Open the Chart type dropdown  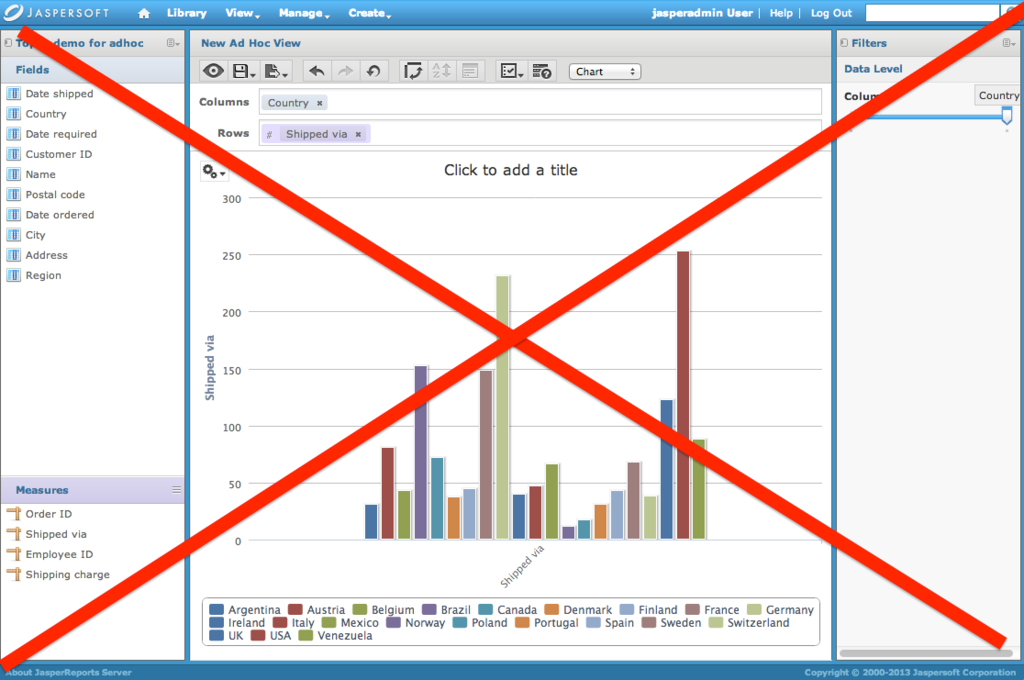pyautogui.click(x=605, y=72)
